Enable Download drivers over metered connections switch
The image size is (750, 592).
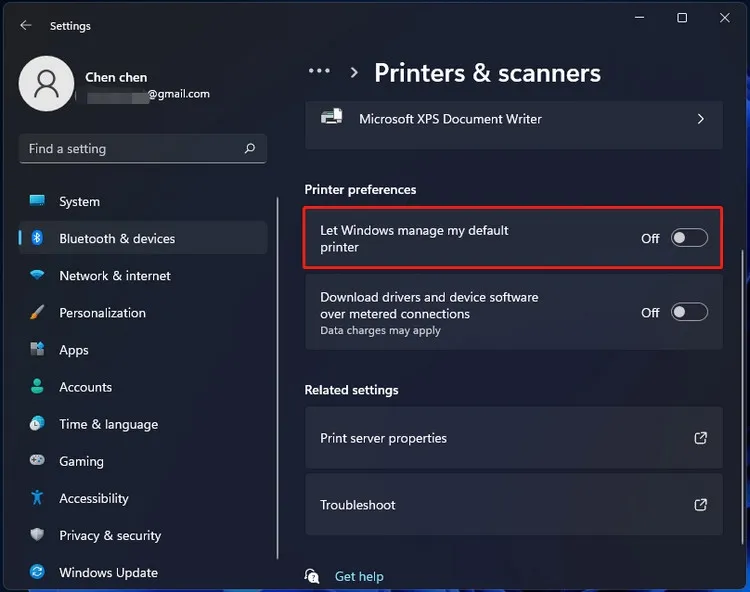coord(689,312)
